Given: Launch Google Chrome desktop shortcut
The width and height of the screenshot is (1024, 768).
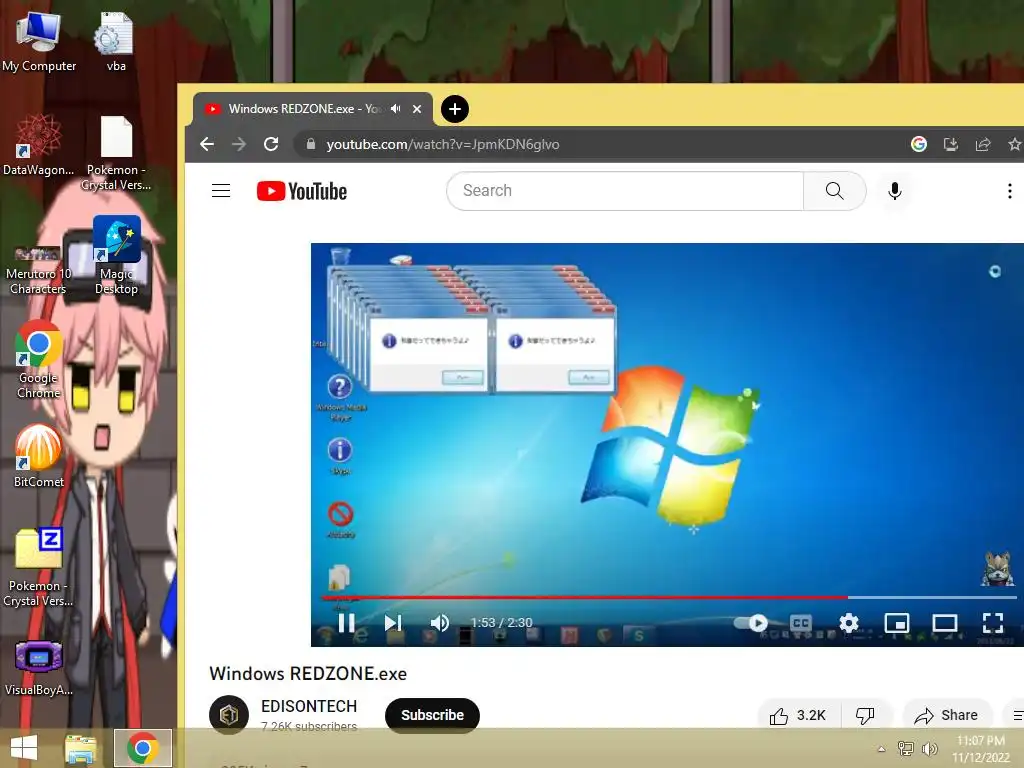Looking at the screenshot, I should coord(39,360).
